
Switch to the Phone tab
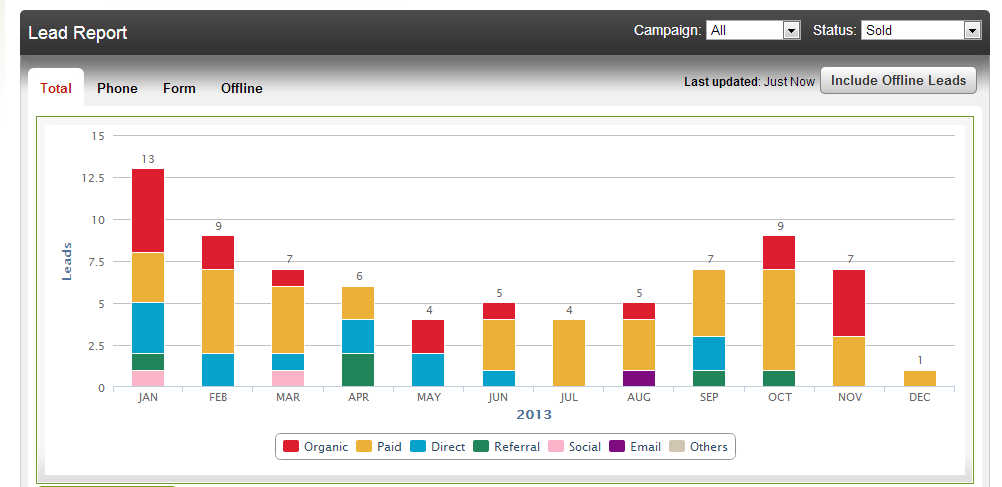(117, 88)
